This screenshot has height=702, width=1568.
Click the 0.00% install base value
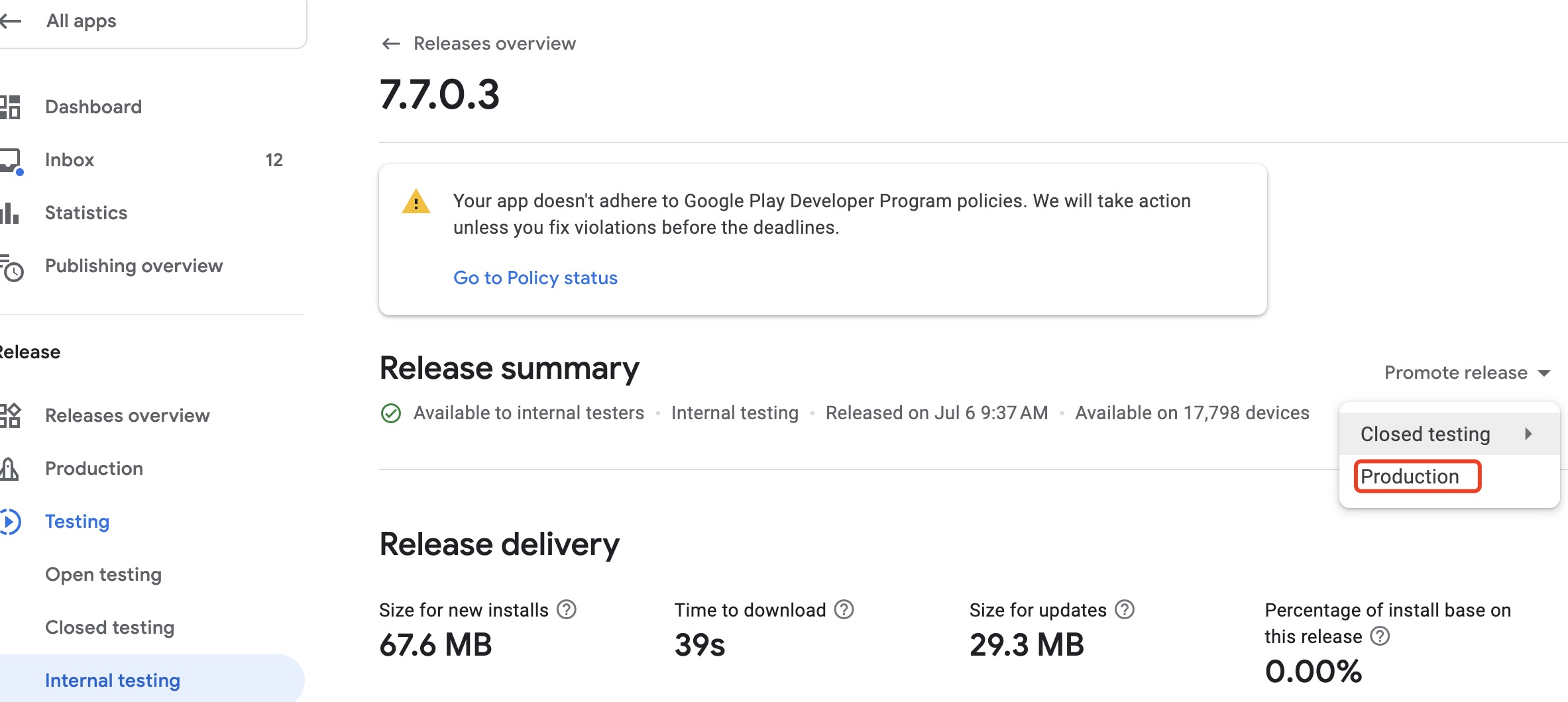pyautogui.click(x=1314, y=671)
